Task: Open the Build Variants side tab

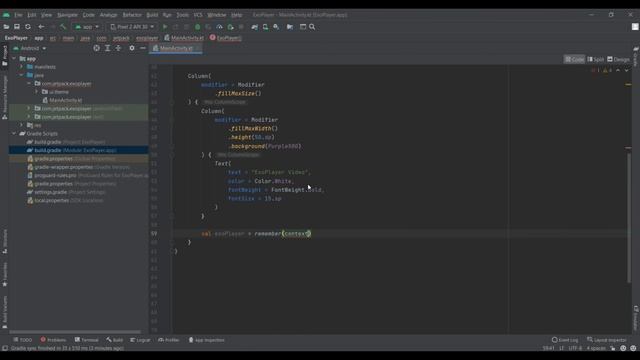Action: pyautogui.click(x=5, y=312)
